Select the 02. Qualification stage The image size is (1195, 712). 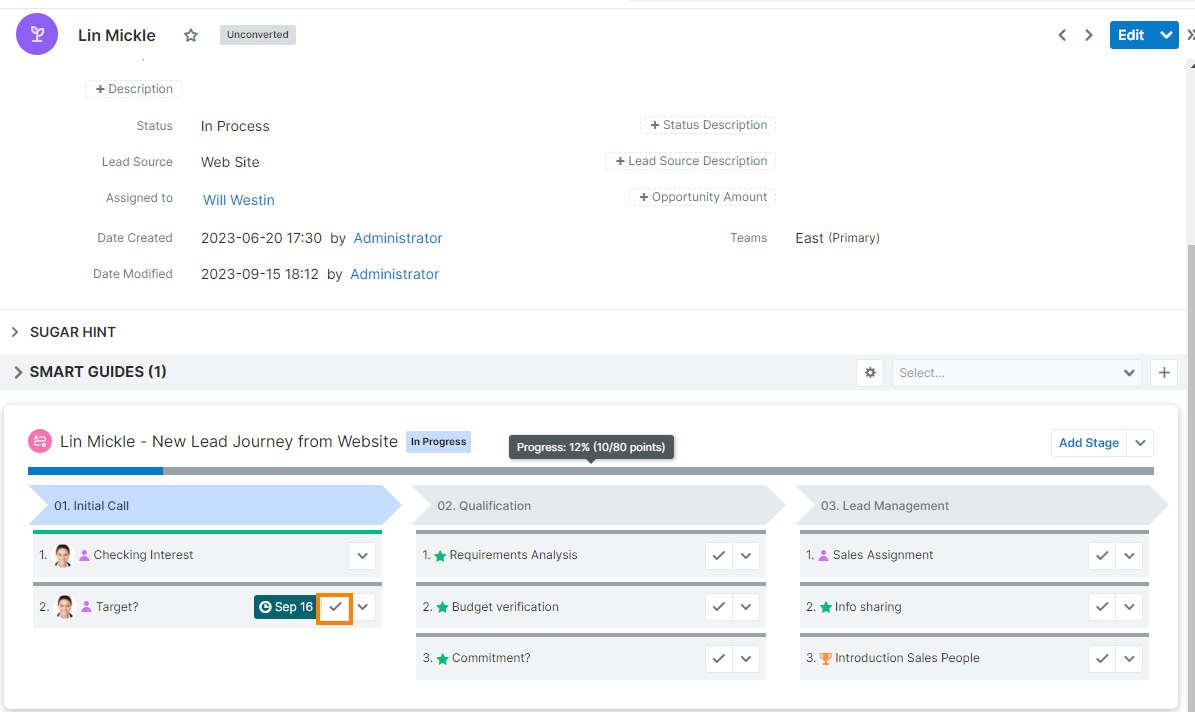590,506
